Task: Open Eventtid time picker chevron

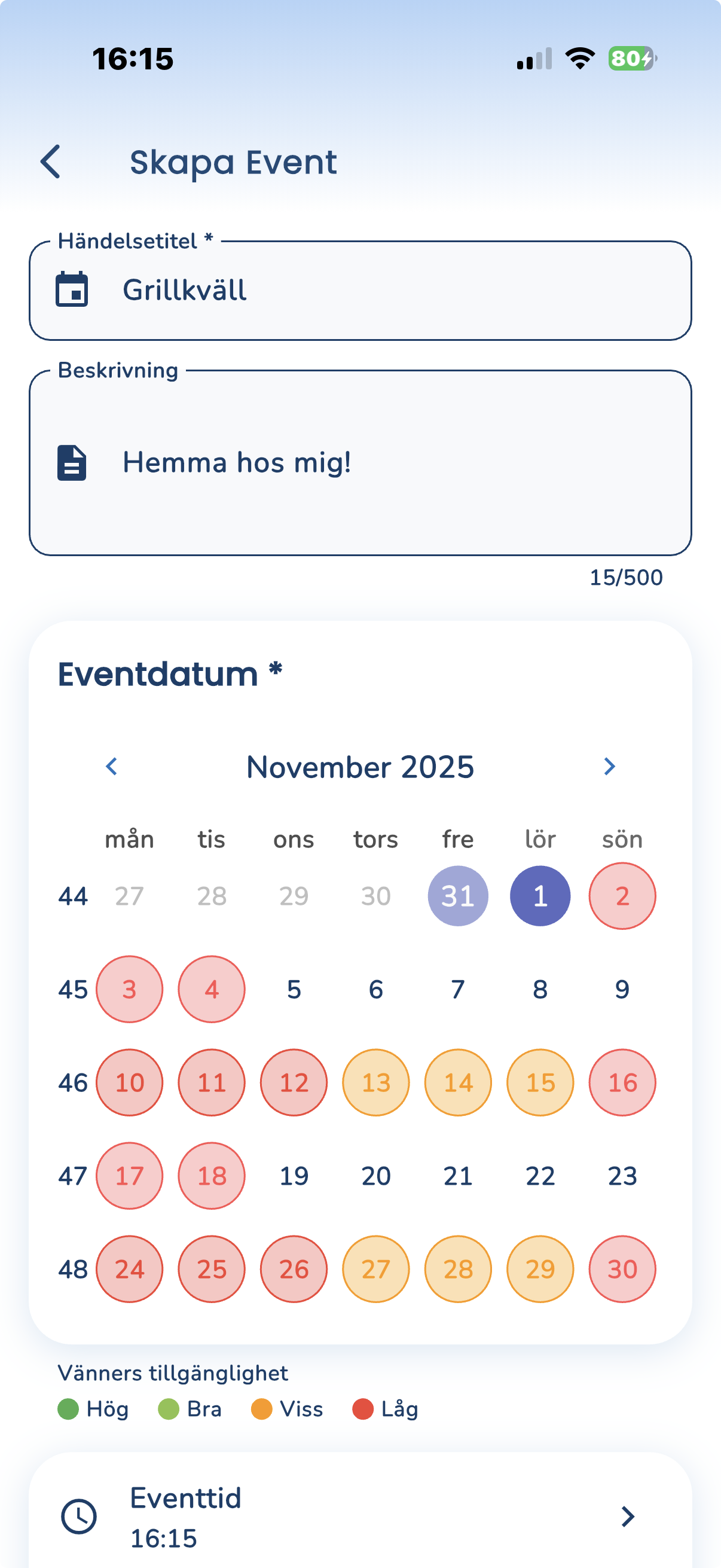Action: click(x=627, y=1516)
